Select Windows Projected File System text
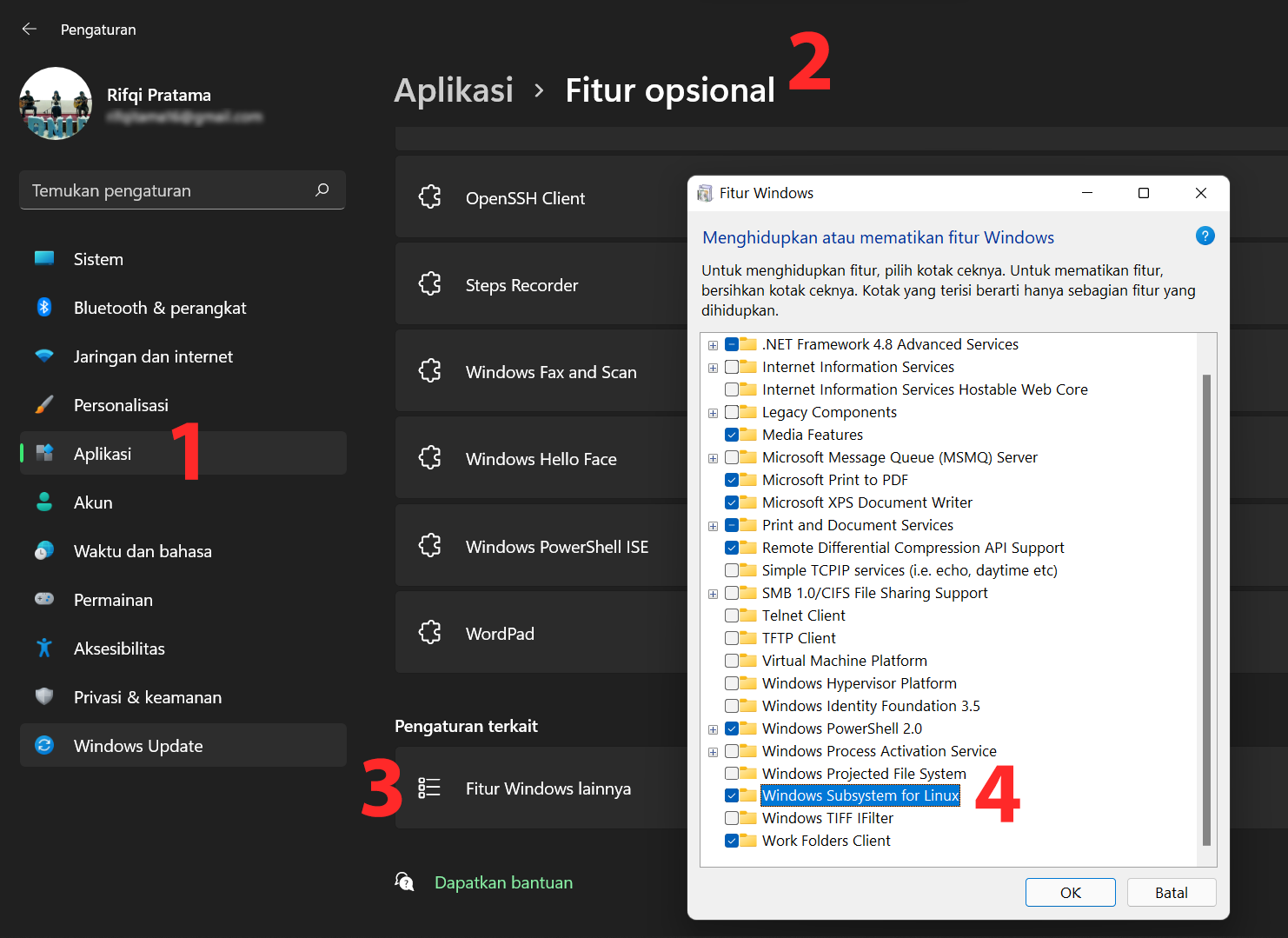1288x938 pixels. coord(864,774)
